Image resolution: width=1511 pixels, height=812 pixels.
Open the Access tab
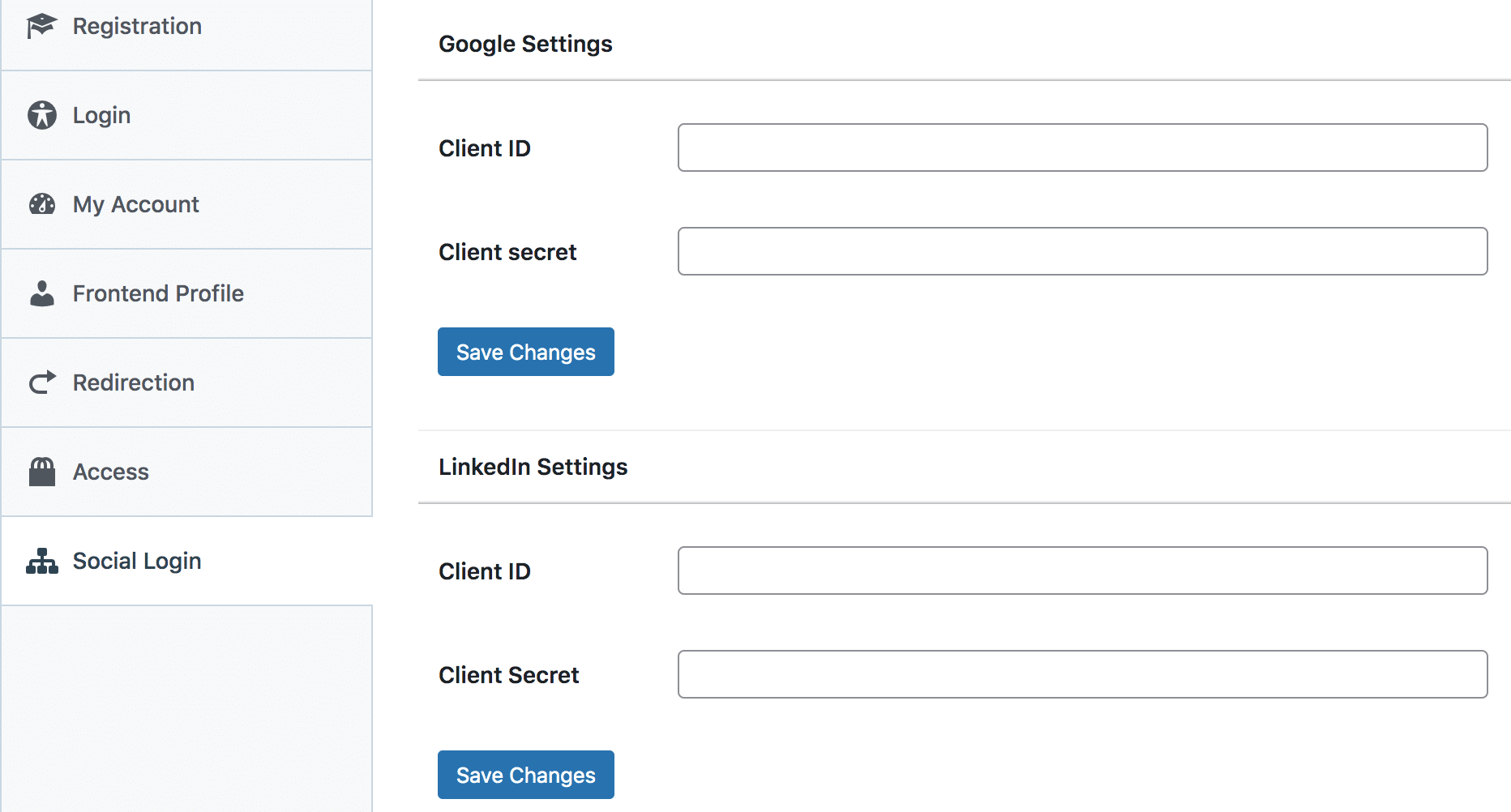[186, 472]
